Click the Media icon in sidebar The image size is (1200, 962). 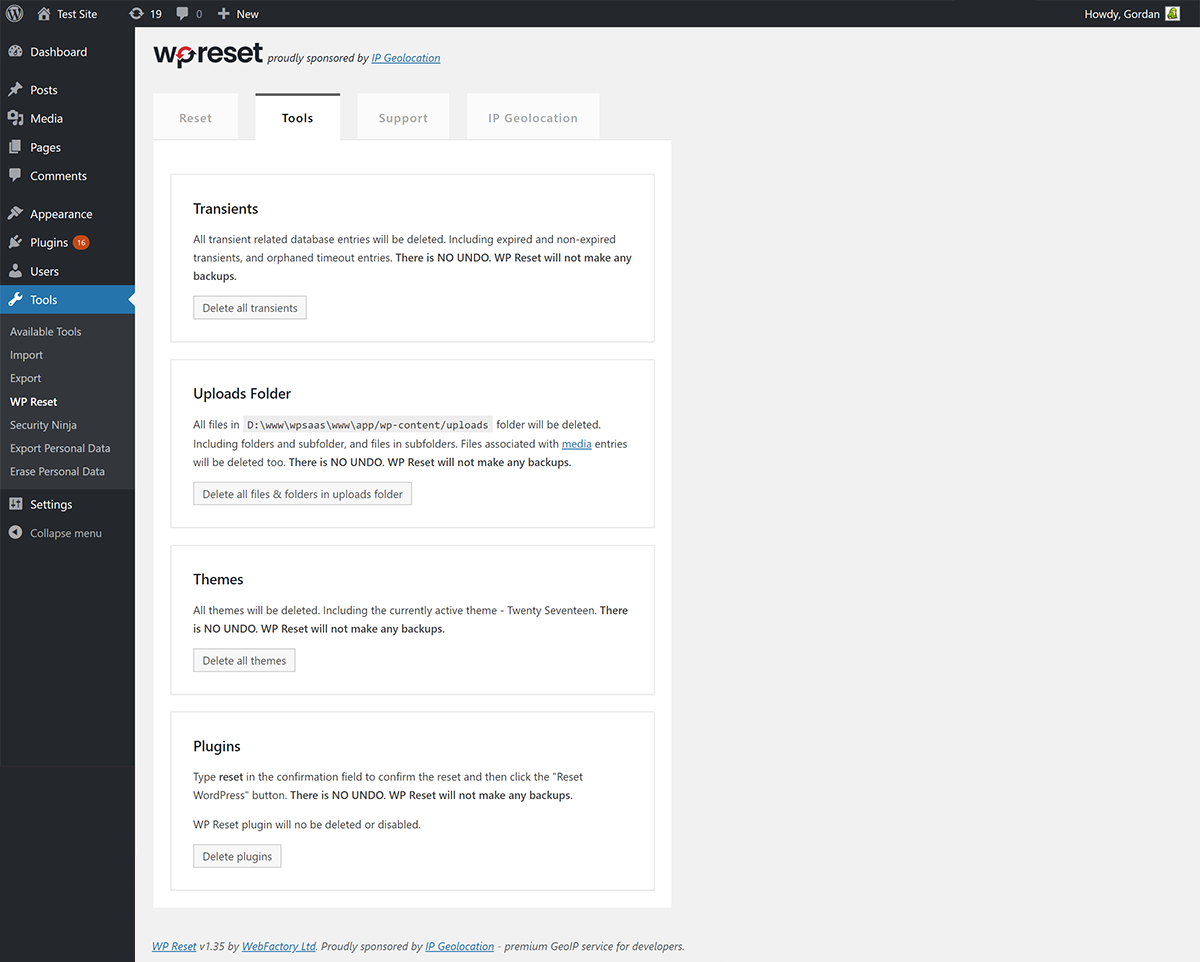click(x=15, y=118)
